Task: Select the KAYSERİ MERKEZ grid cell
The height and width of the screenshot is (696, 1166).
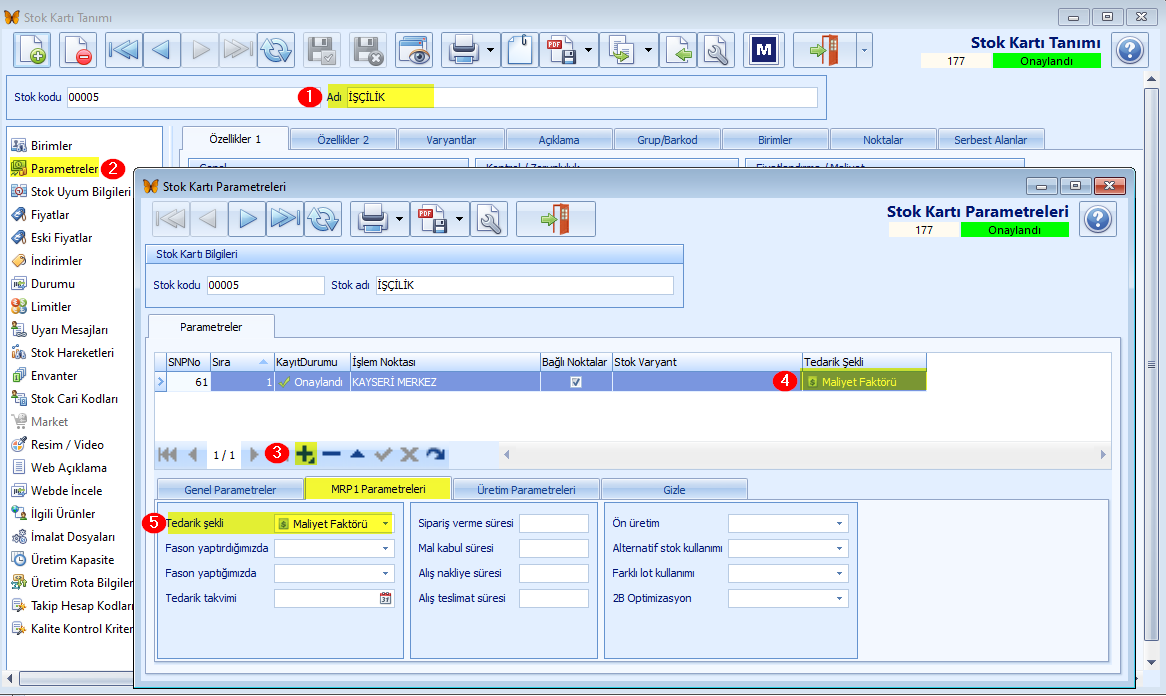Action: (445, 381)
